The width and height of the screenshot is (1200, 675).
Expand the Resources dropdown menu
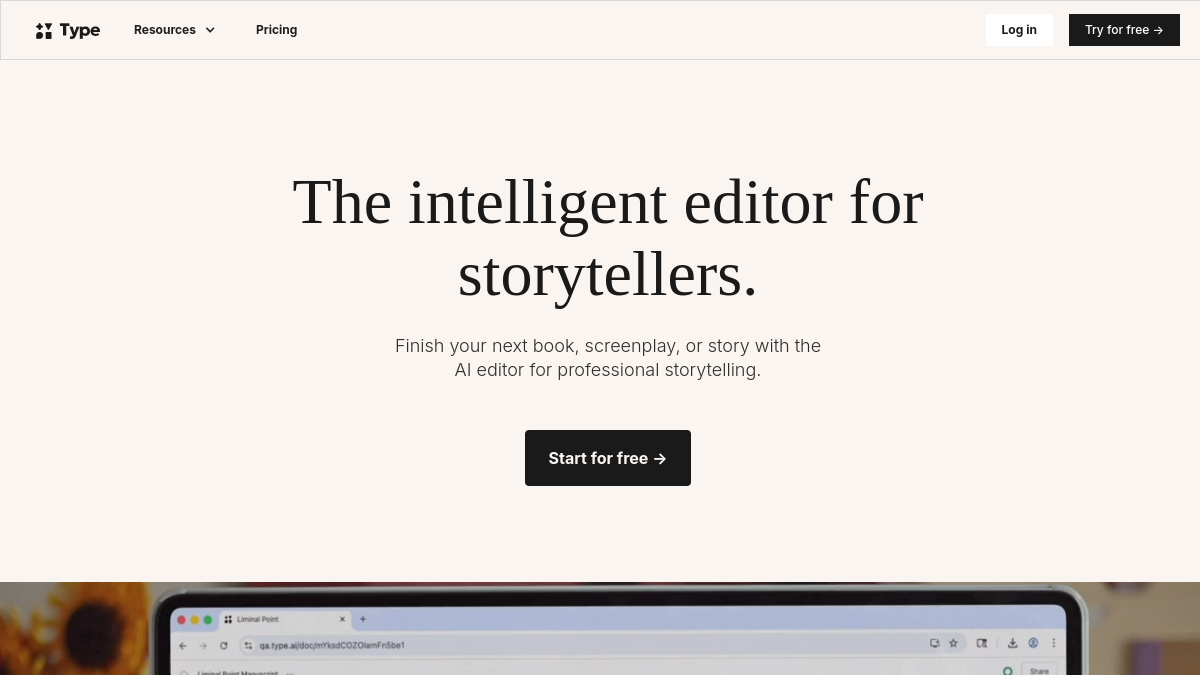tap(175, 30)
